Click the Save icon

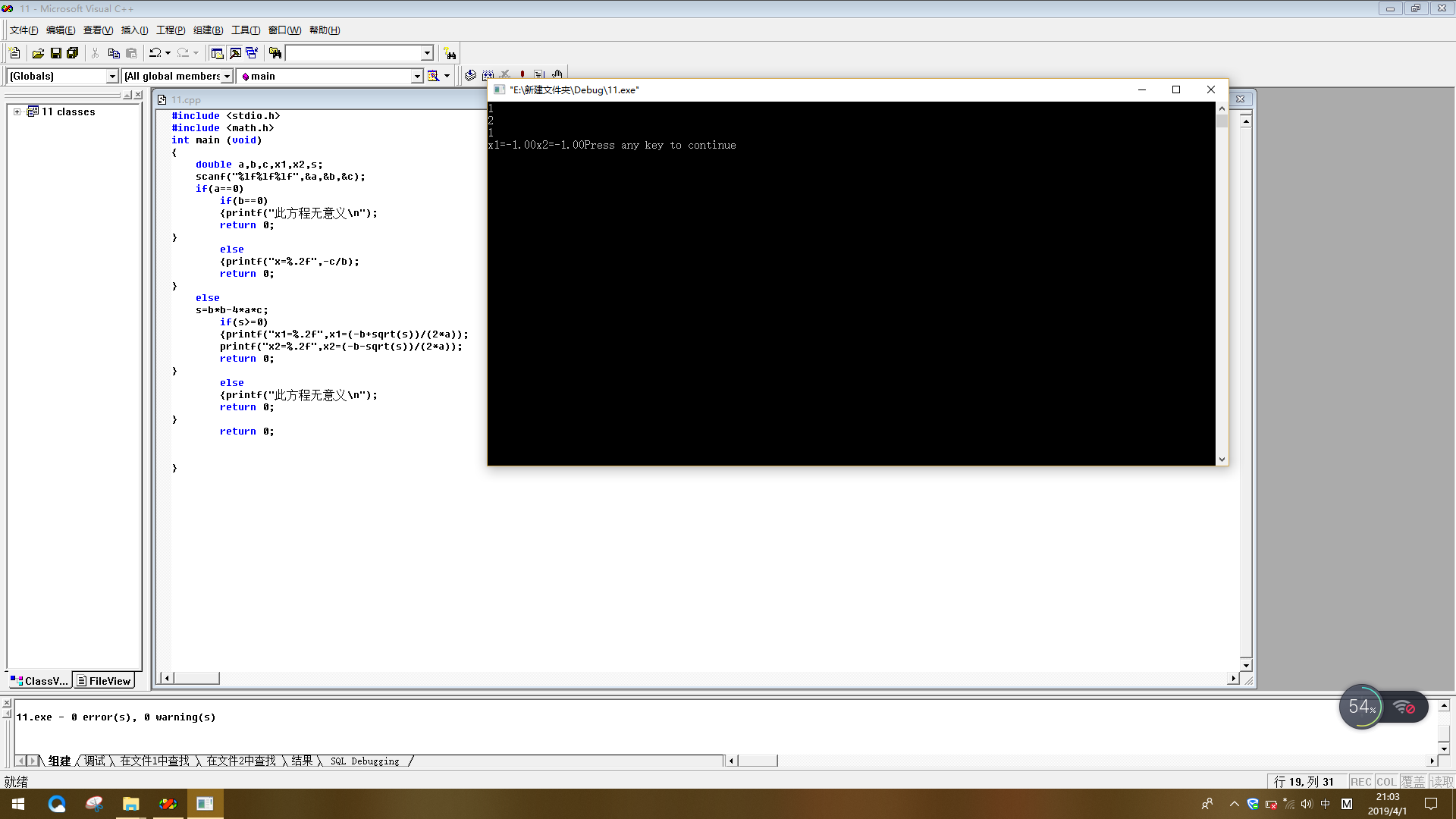(x=55, y=53)
